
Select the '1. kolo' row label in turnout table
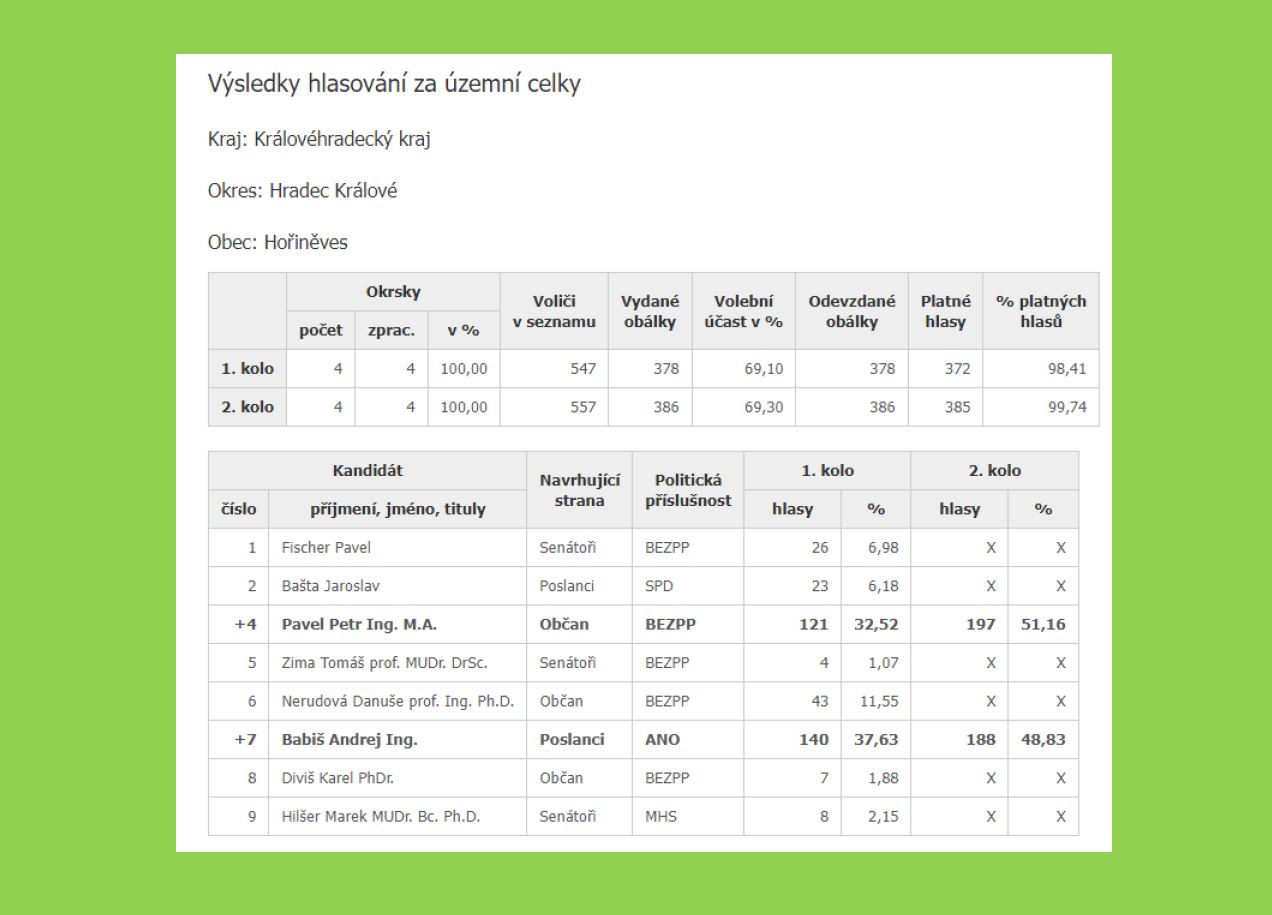pos(247,368)
